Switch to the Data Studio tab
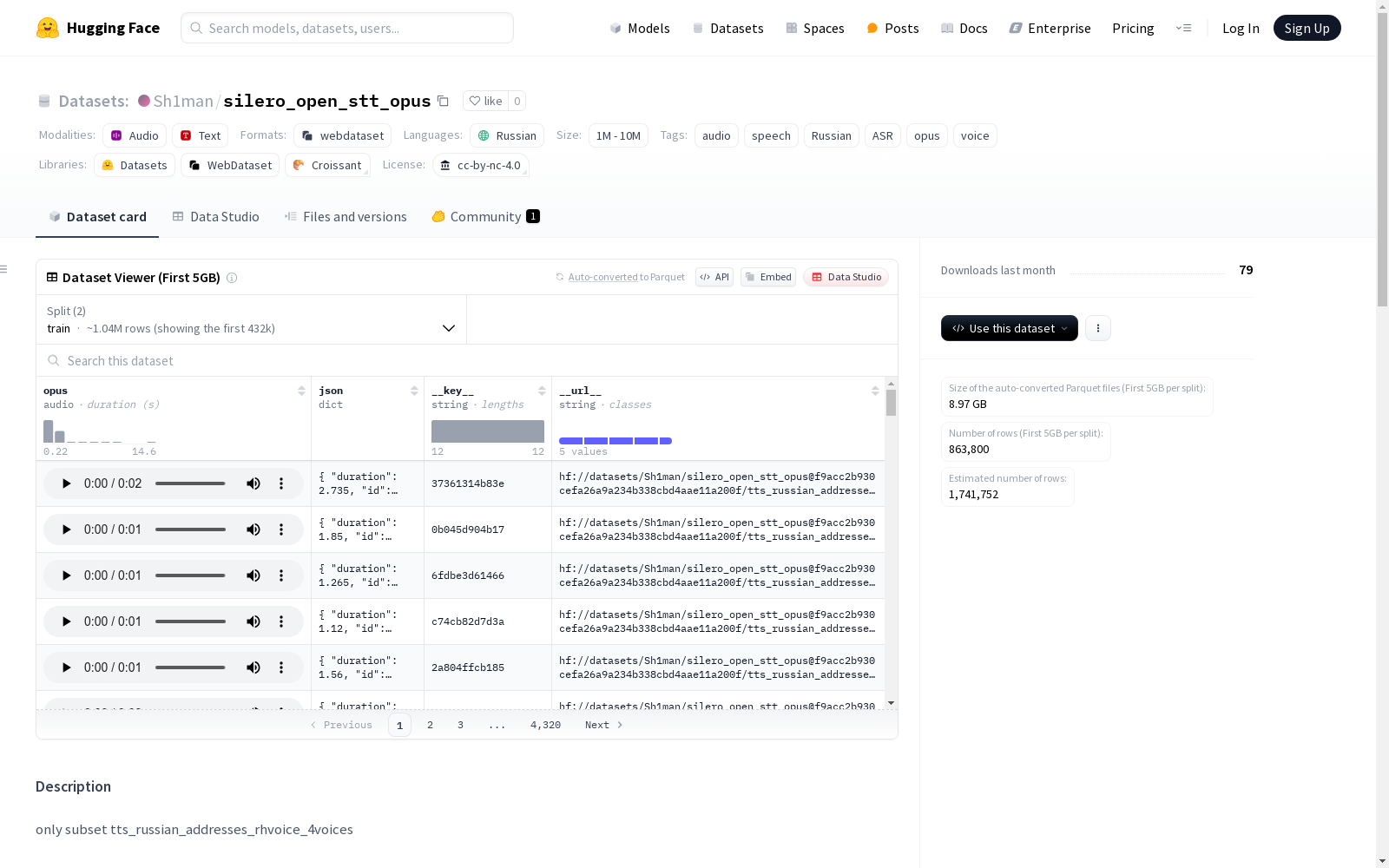 (216, 217)
